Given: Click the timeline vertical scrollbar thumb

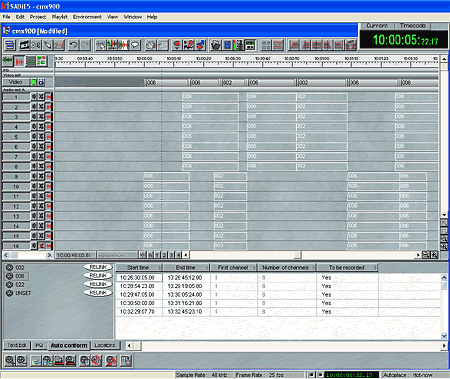Looking at the screenshot, I should click(444, 67).
